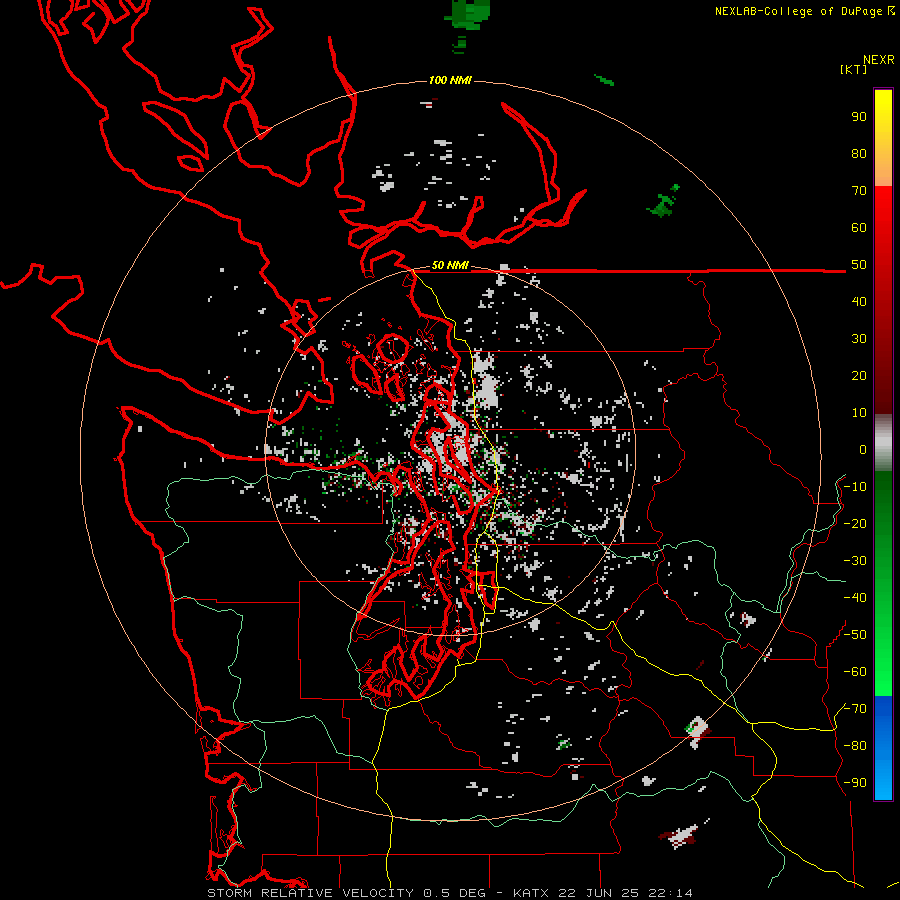Screen dimensions: 900x900
Task: Pick the green segment of the color bar
Action: click(883, 584)
